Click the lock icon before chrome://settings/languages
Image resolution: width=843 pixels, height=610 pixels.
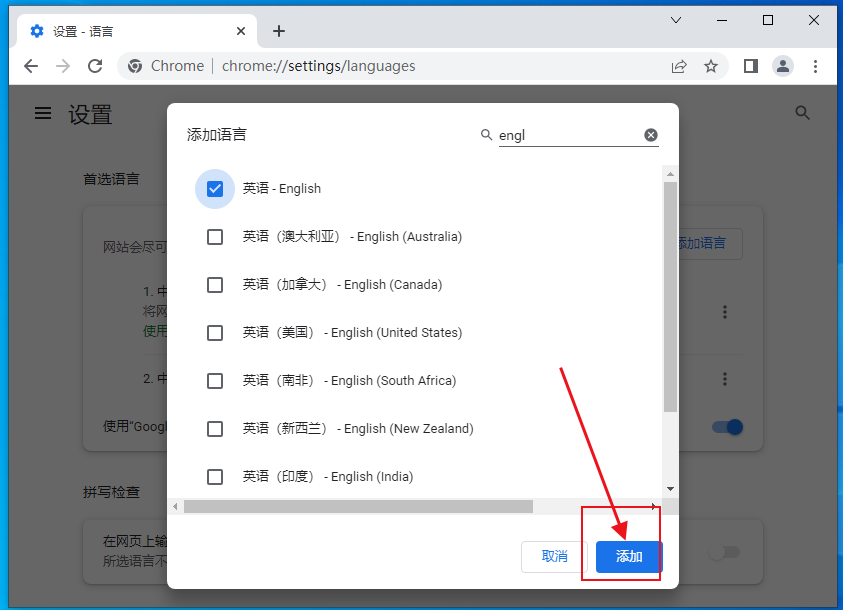click(x=134, y=66)
